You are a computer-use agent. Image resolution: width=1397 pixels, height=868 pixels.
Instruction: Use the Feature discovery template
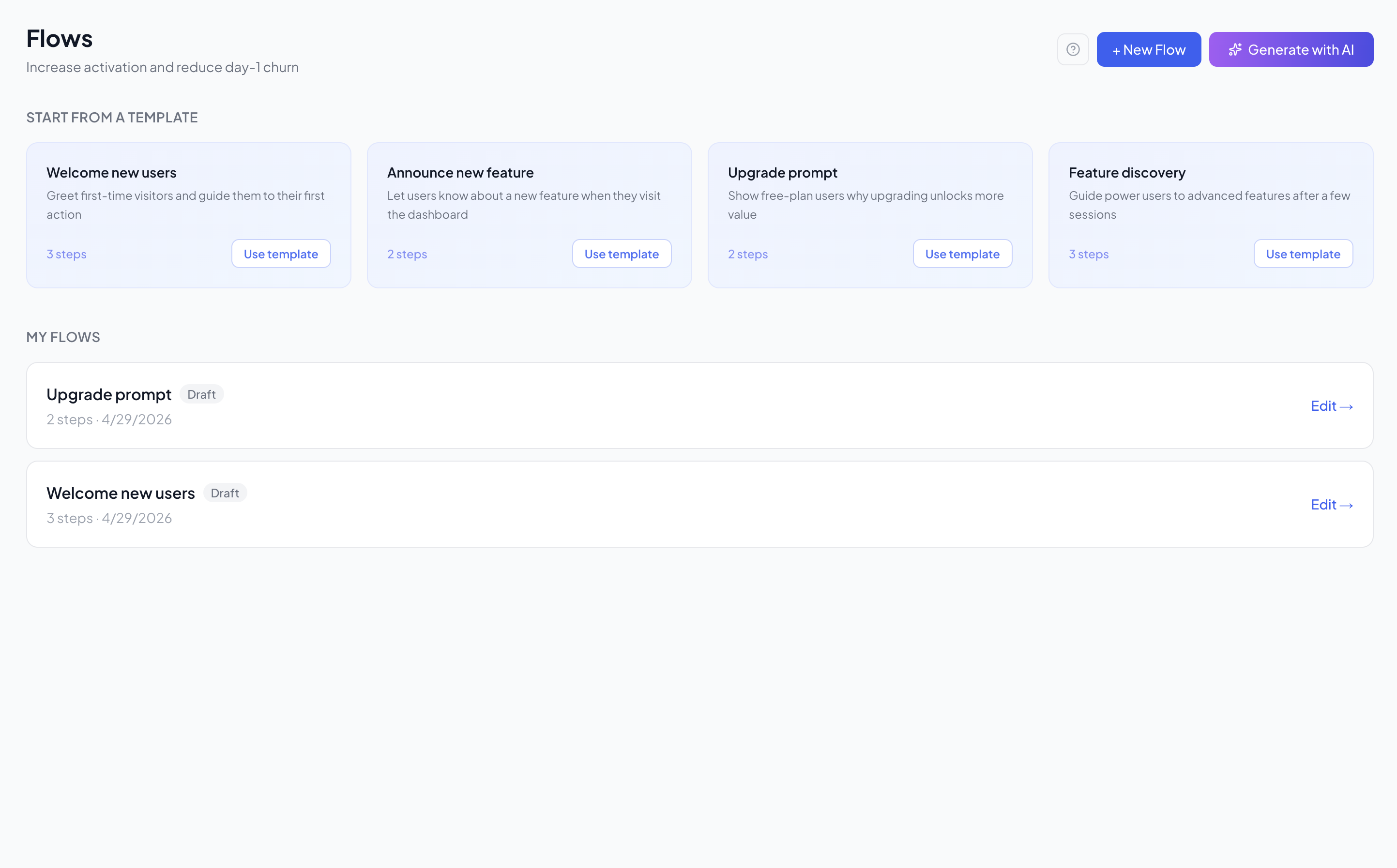point(1303,254)
